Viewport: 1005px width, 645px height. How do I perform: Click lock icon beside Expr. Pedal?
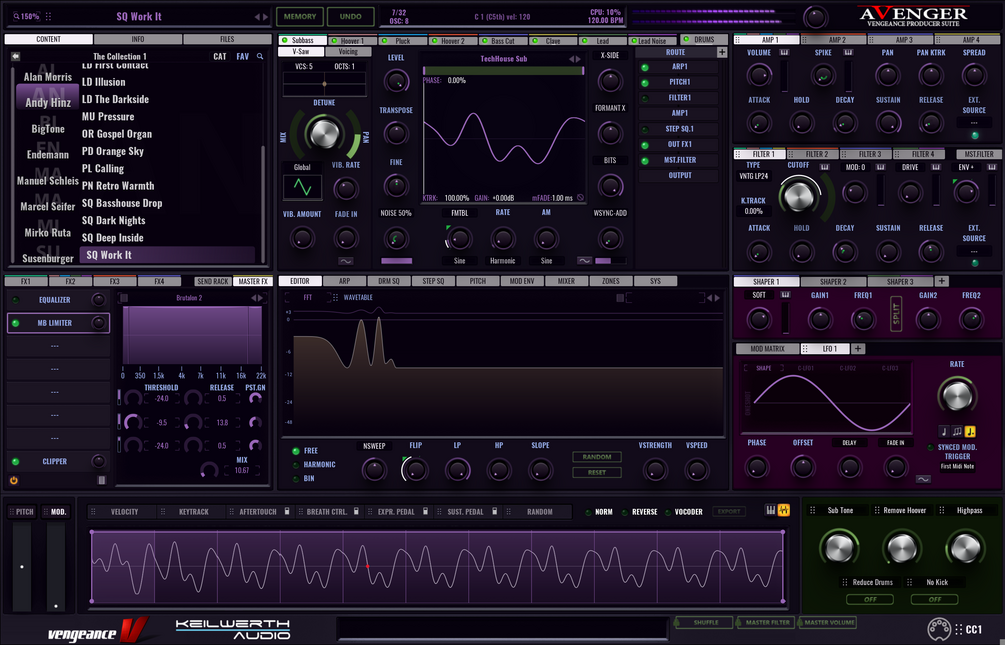pyautogui.click(x=425, y=512)
